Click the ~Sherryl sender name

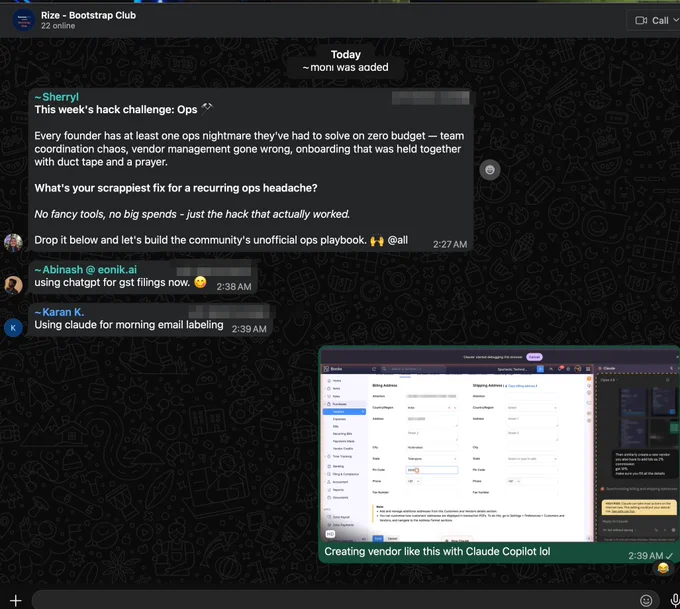57,97
